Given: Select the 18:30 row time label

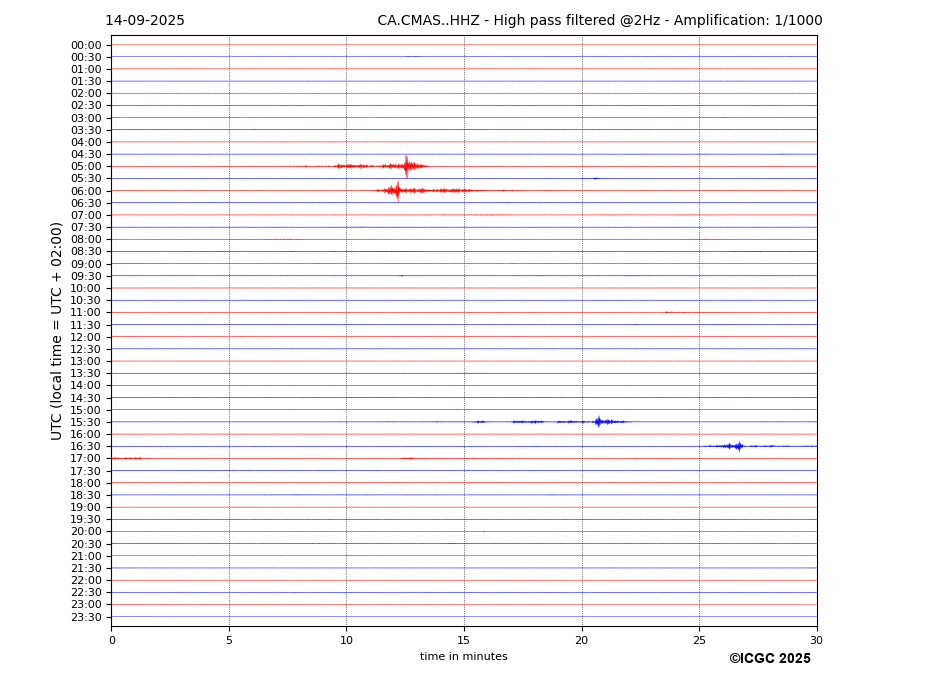Looking at the screenshot, I should pyautogui.click(x=86, y=496).
